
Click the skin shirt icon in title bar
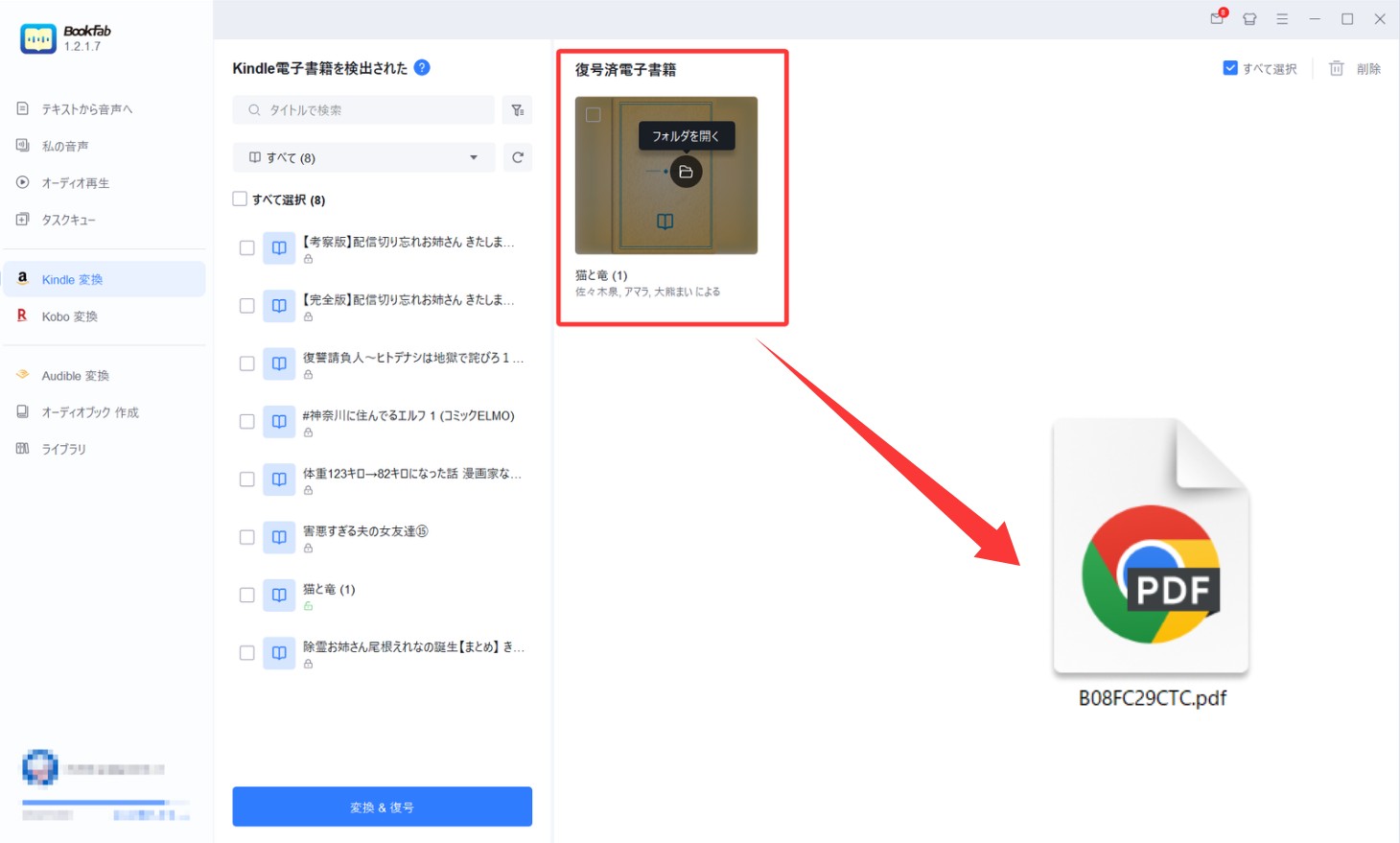click(x=1249, y=19)
